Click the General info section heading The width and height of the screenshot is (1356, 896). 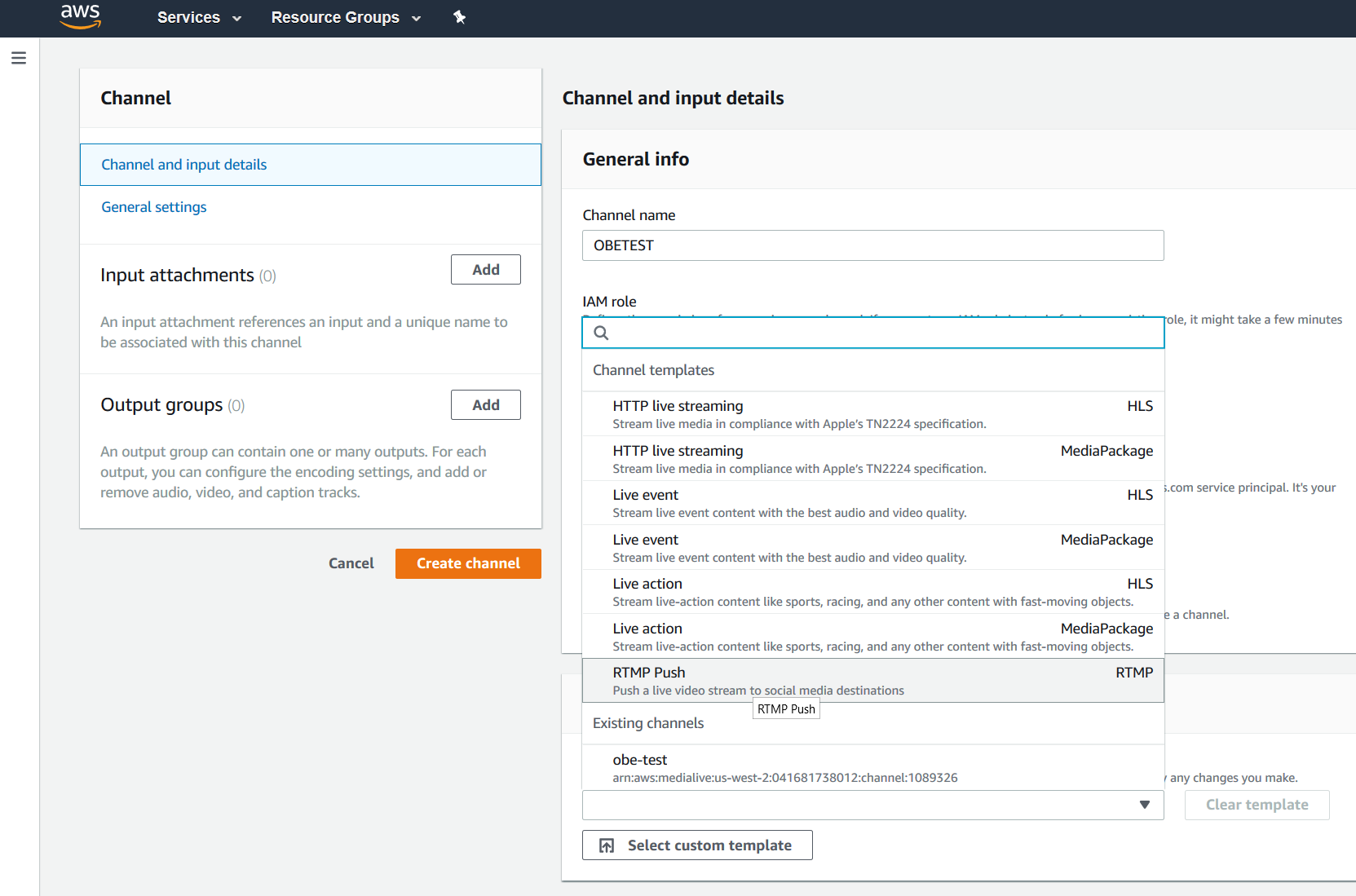(636, 159)
